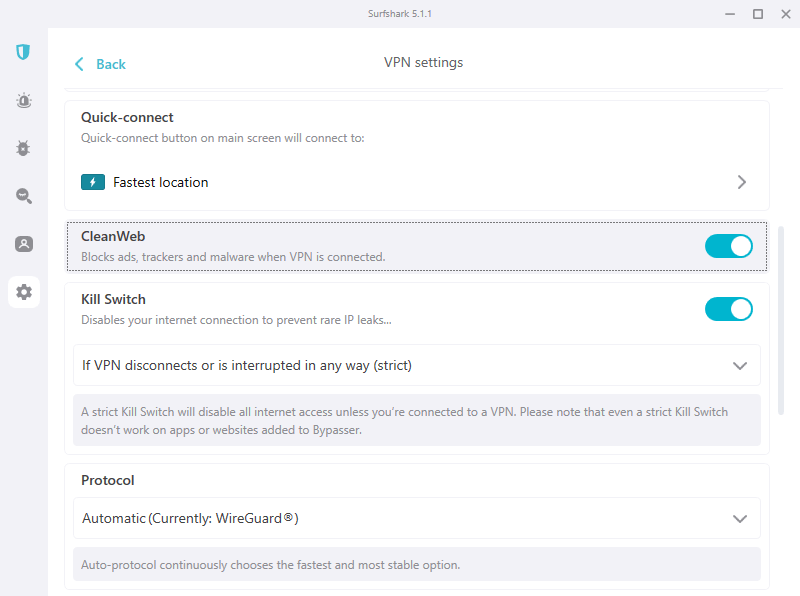Image resolution: width=800 pixels, height=596 pixels.
Task: Click the CleanWeb setting title
Action: 113,237
